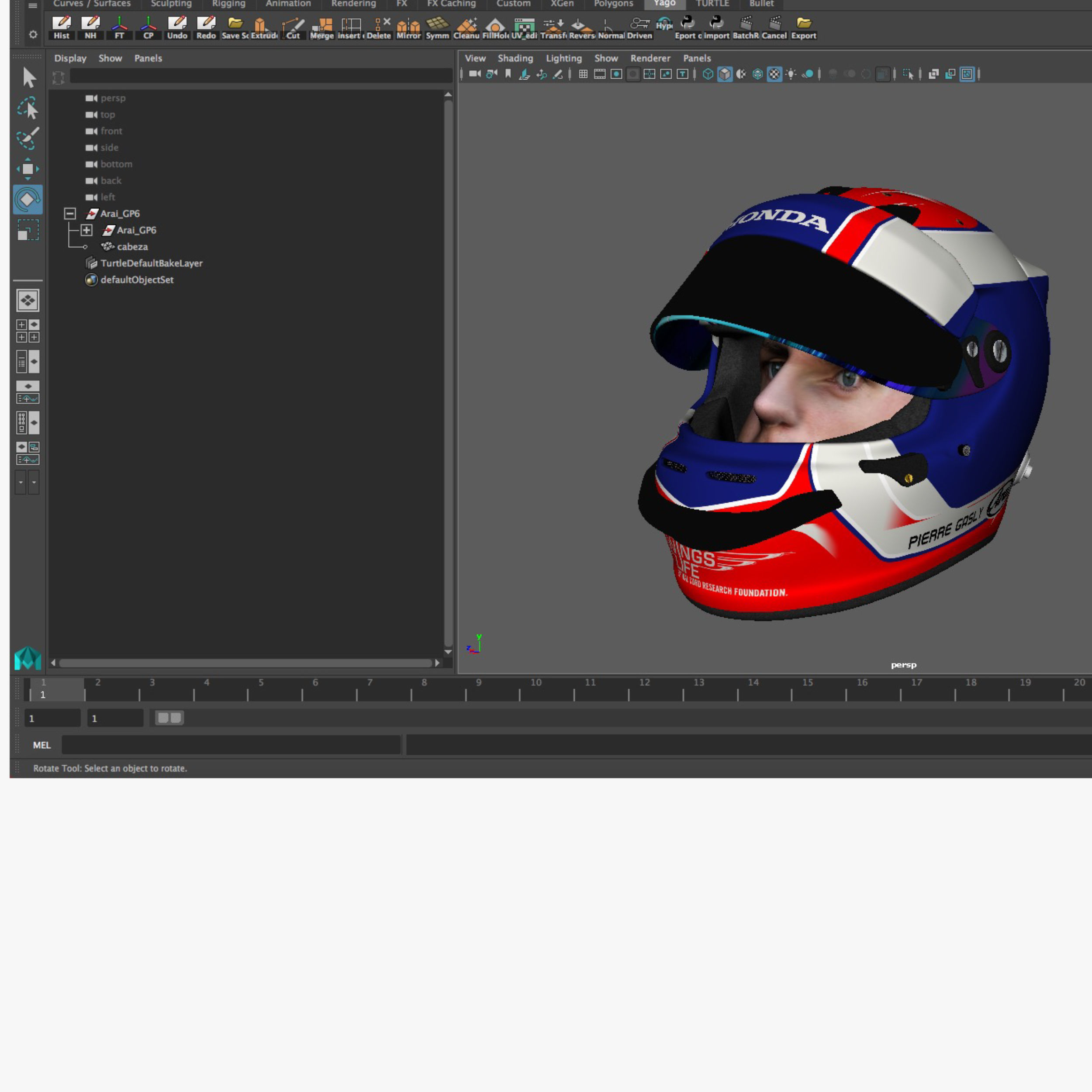Screen dimensions: 1092x1092
Task: Activate the Paint Selection tool
Action: coord(28,138)
